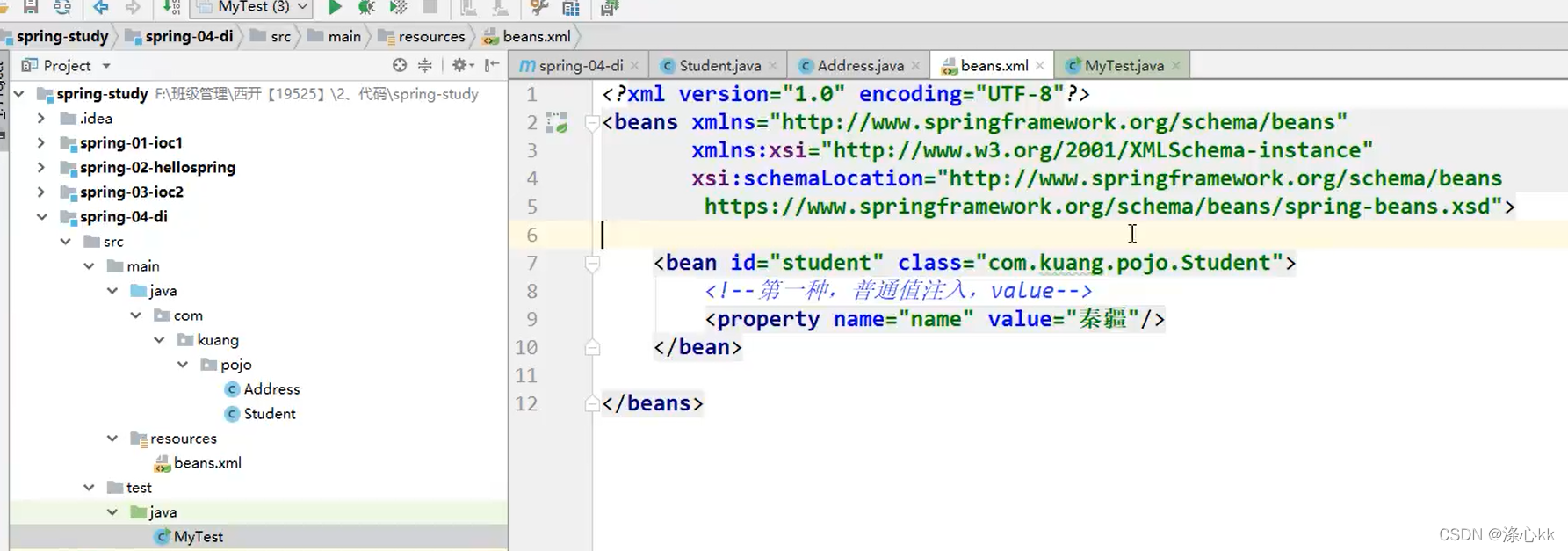This screenshot has width=1568, height=551.
Task: Select the Address class in tree
Action: point(262,388)
